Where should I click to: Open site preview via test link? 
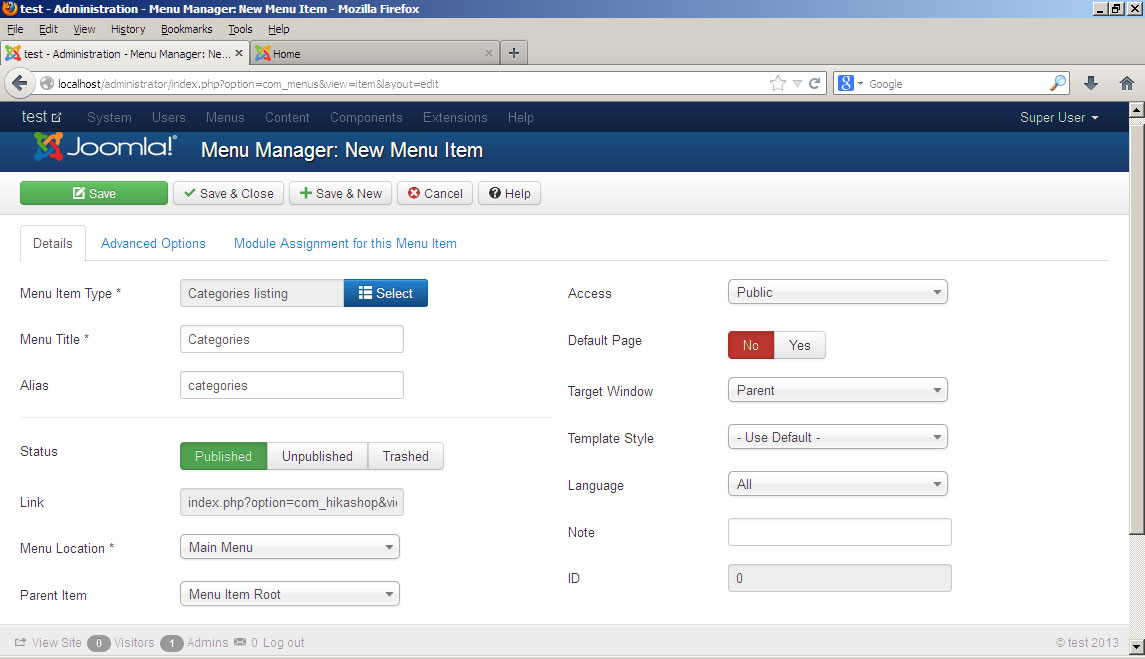point(42,117)
